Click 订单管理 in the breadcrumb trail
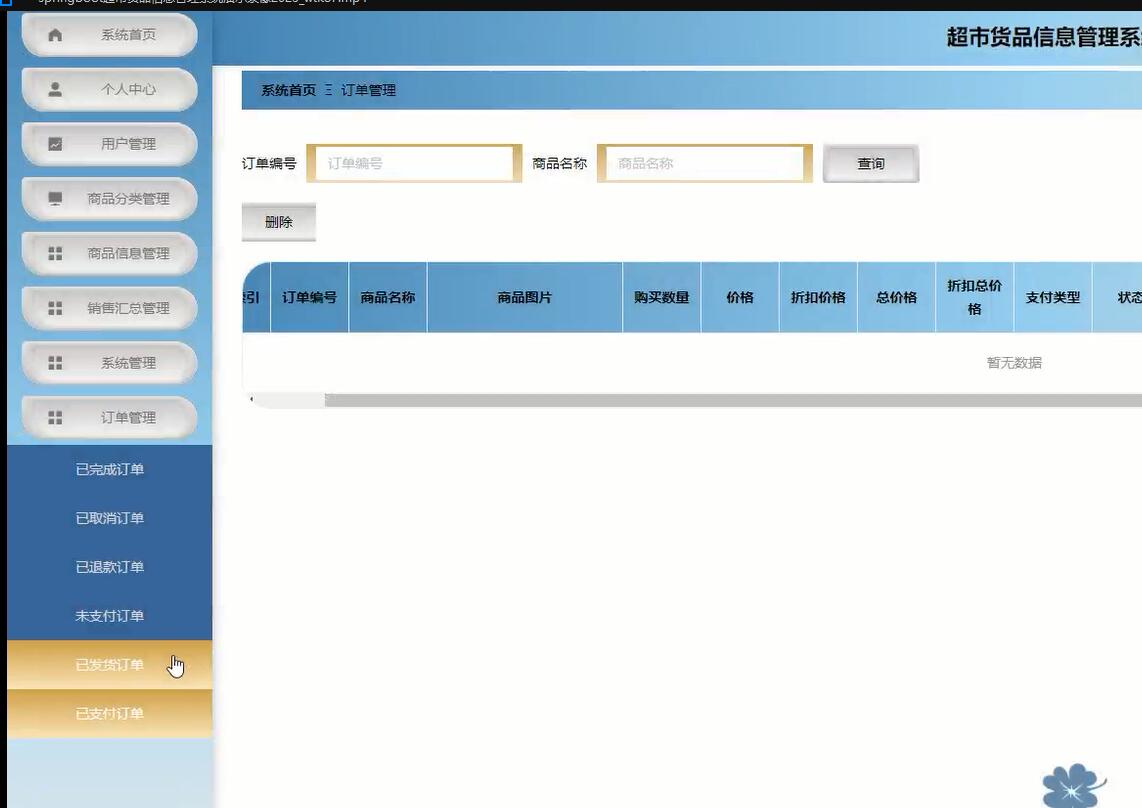1142x808 pixels. (371, 90)
